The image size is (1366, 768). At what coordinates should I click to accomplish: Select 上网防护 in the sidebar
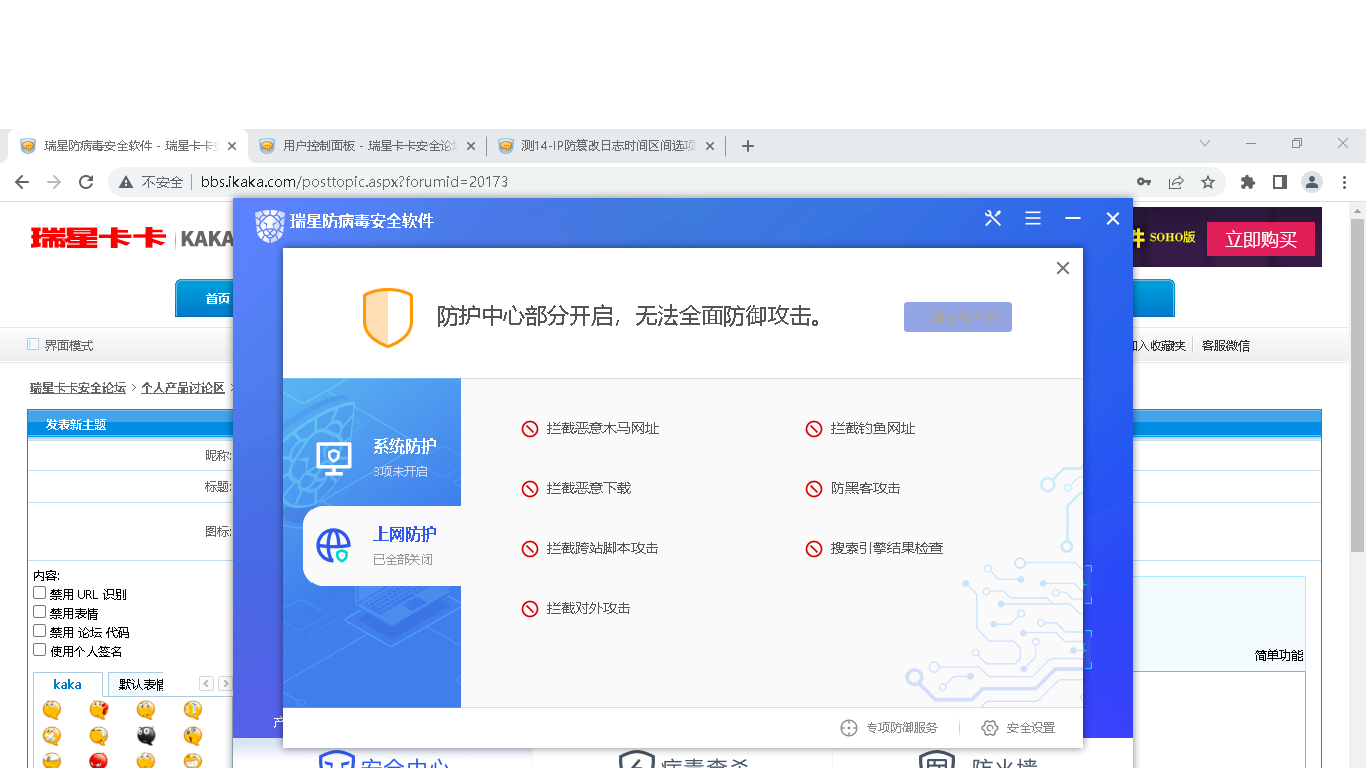382,545
